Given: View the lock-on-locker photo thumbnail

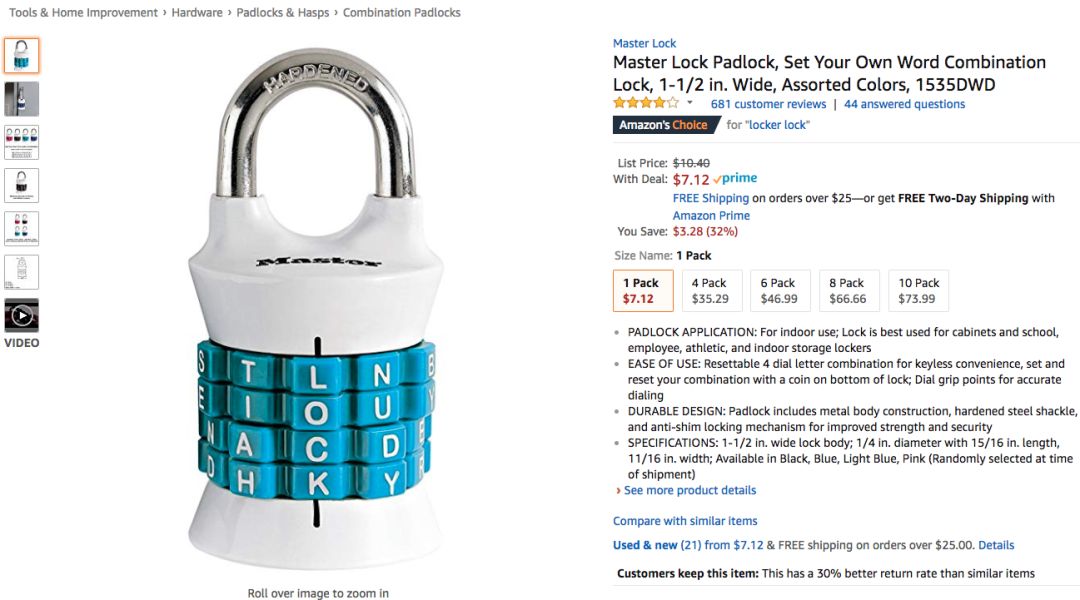Looking at the screenshot, I should 22,99.
